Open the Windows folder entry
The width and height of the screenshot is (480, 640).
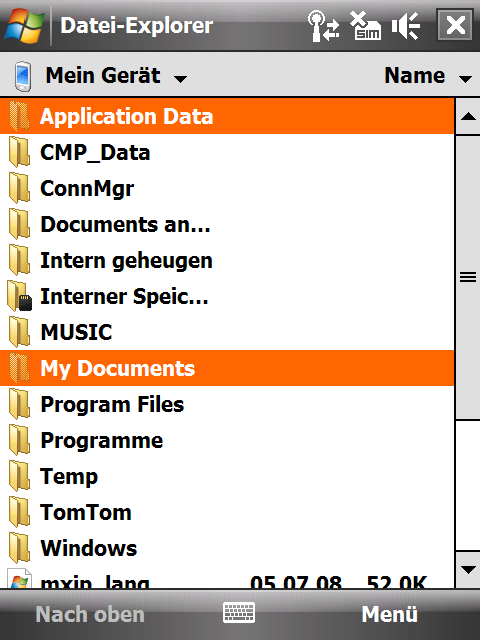coord(227,548)
